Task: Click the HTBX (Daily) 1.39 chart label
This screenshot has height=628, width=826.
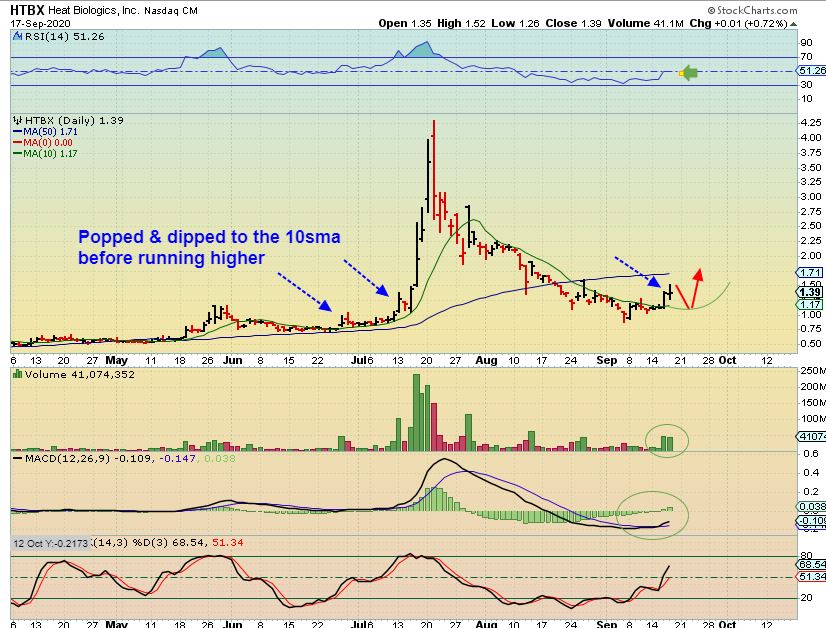Action: [74, 121]
